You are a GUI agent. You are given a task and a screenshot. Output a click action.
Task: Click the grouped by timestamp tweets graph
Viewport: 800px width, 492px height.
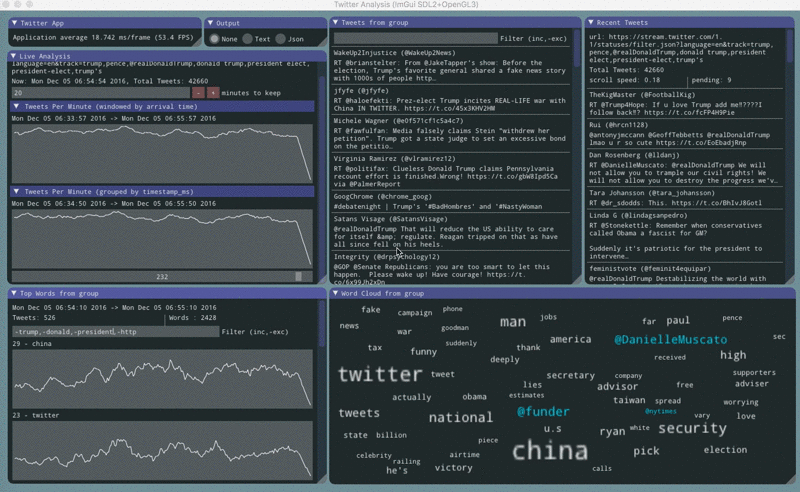[162, 238]
